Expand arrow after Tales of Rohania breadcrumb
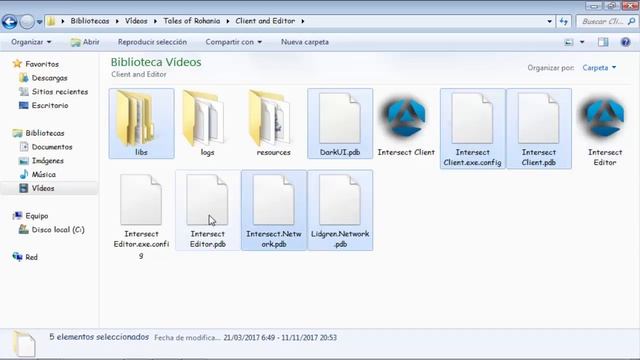 pos(228,21)
